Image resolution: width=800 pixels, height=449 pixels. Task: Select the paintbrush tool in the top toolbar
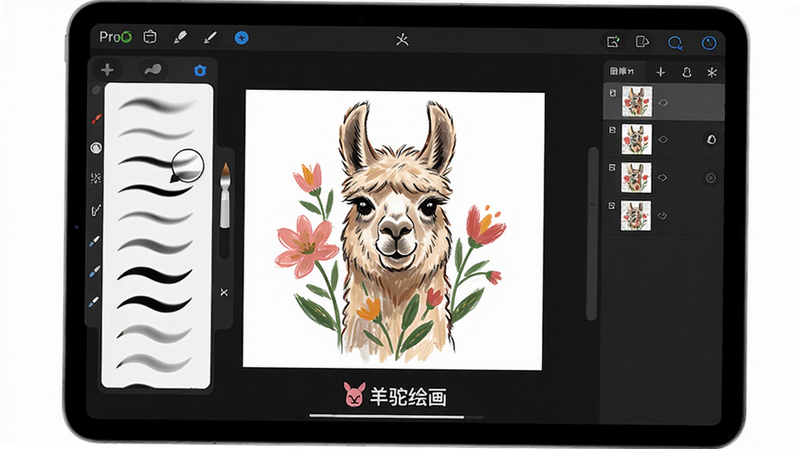tap(210, 37)
